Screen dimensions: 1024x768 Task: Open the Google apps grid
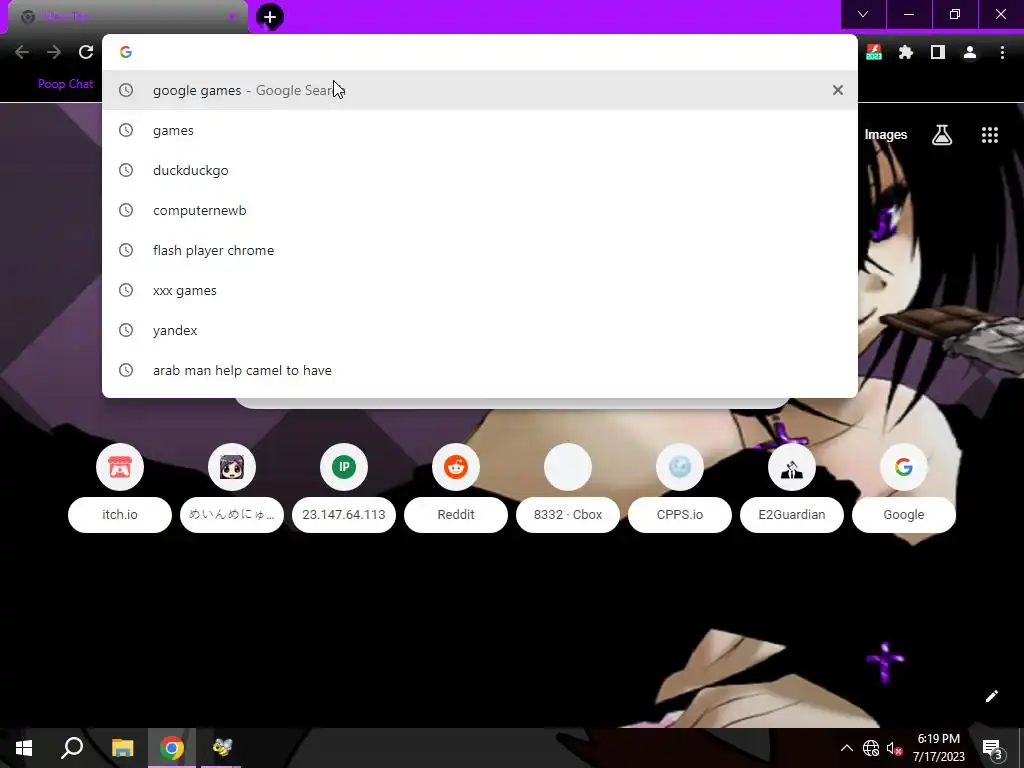[990, 135]
